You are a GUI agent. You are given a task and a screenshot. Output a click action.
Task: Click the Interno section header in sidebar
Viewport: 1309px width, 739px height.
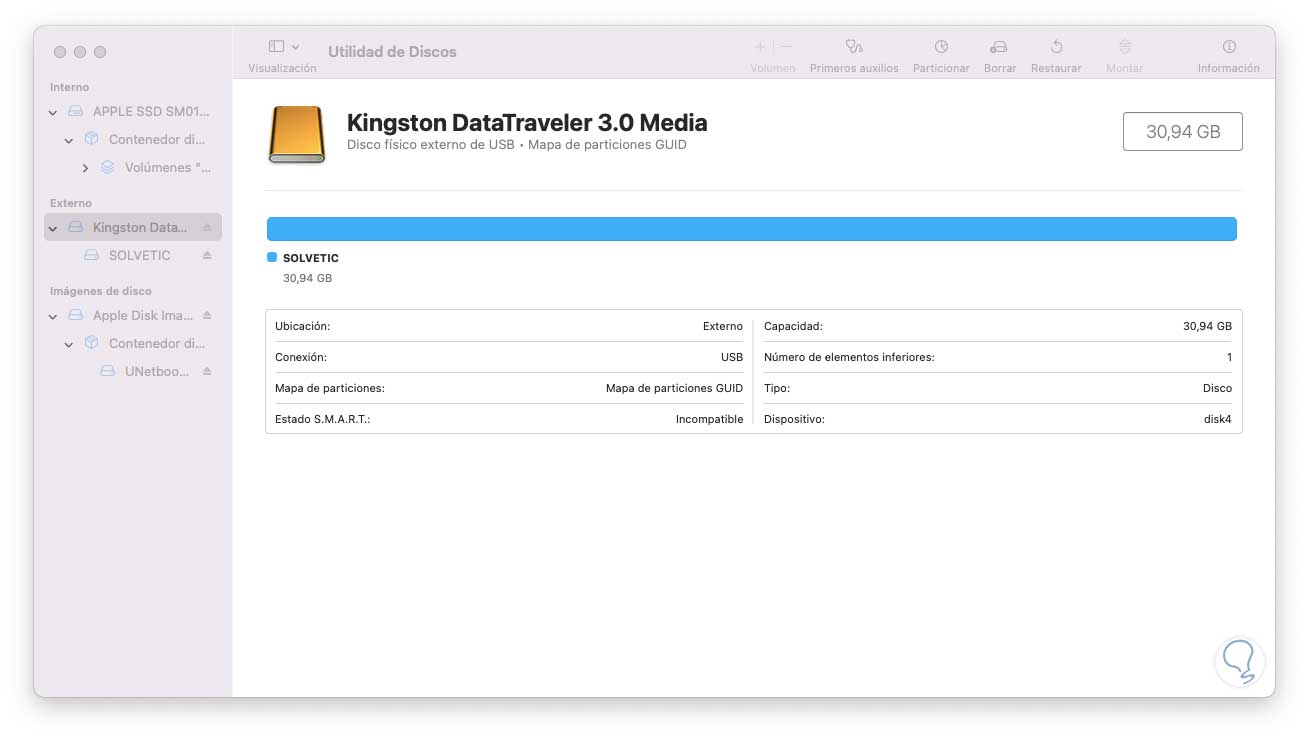coord(70,87)
